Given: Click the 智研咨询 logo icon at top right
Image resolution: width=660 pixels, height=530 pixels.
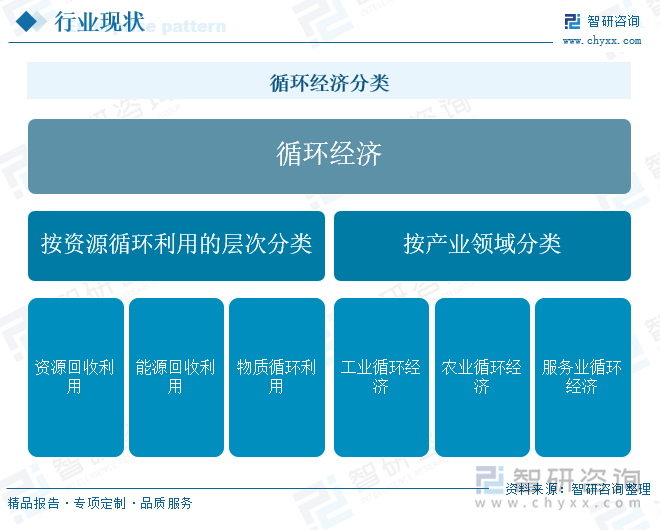Looking at the screenshot, I should (572, 21).
